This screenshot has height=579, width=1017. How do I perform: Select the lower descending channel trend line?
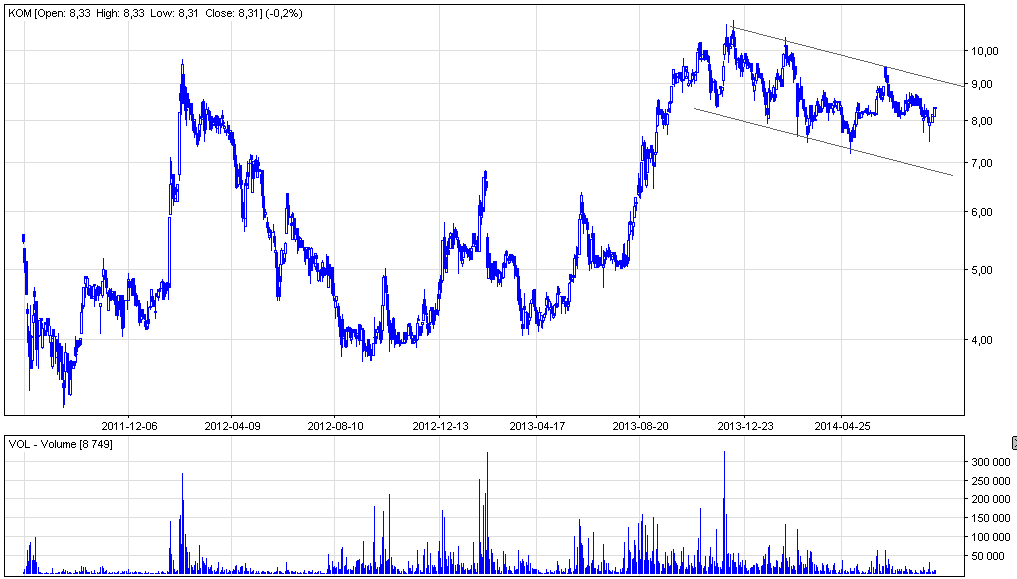click(824, 142)
